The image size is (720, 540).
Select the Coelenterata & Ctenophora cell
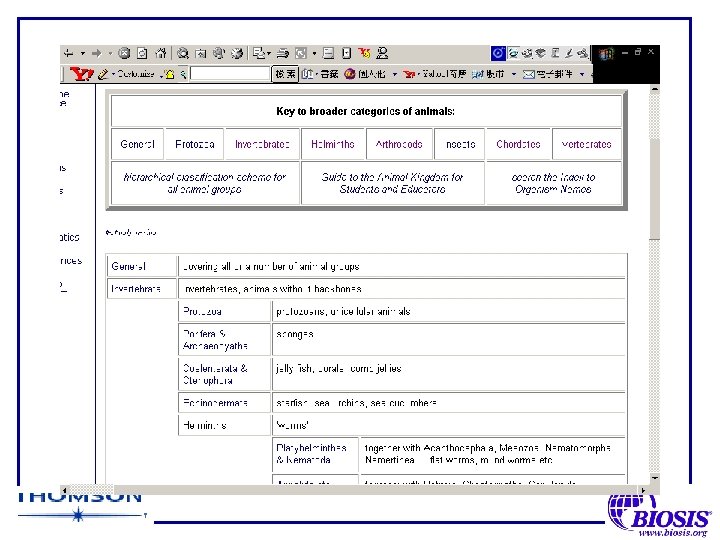tap(224, 374)
